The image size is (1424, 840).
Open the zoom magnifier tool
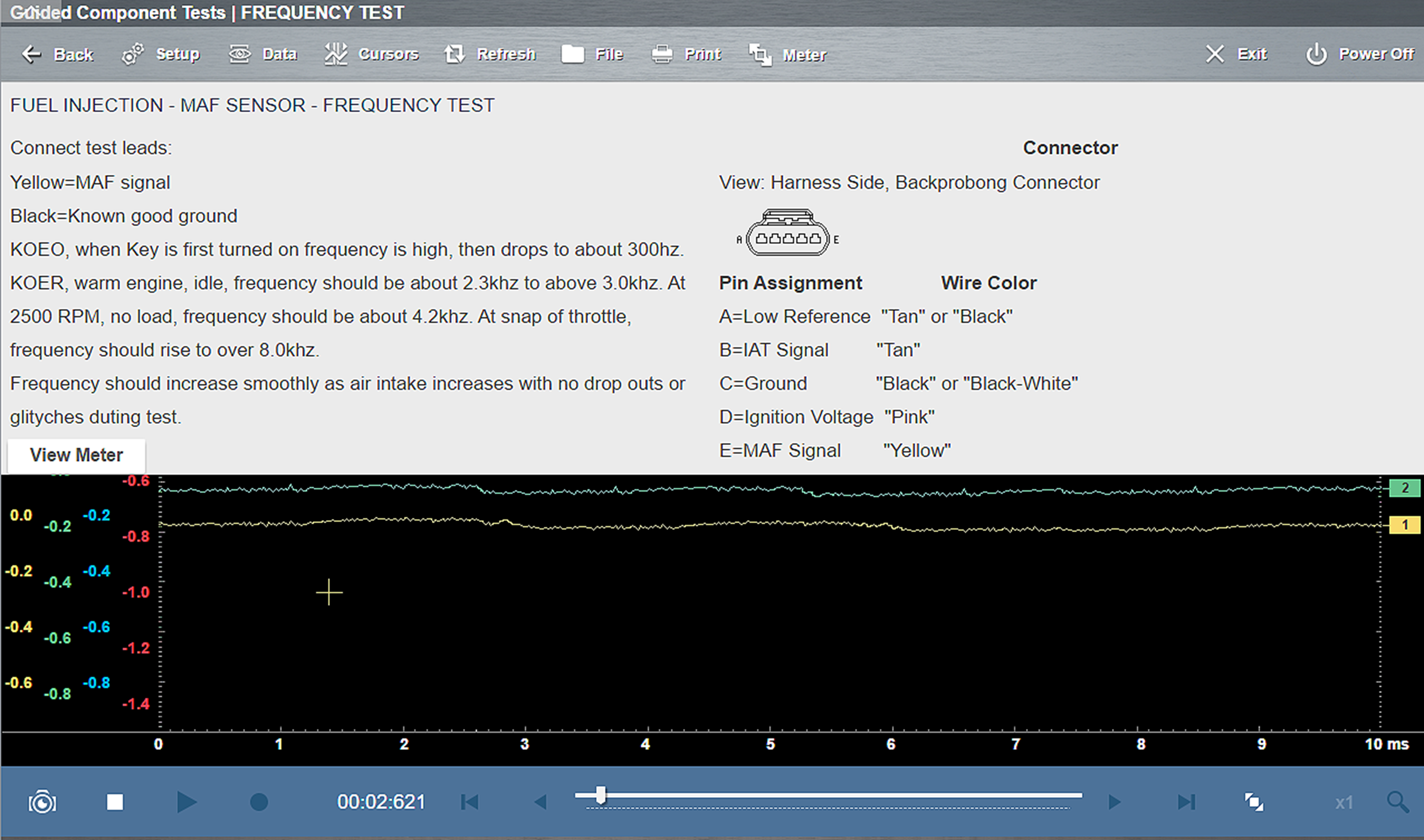click(1398, 802)
